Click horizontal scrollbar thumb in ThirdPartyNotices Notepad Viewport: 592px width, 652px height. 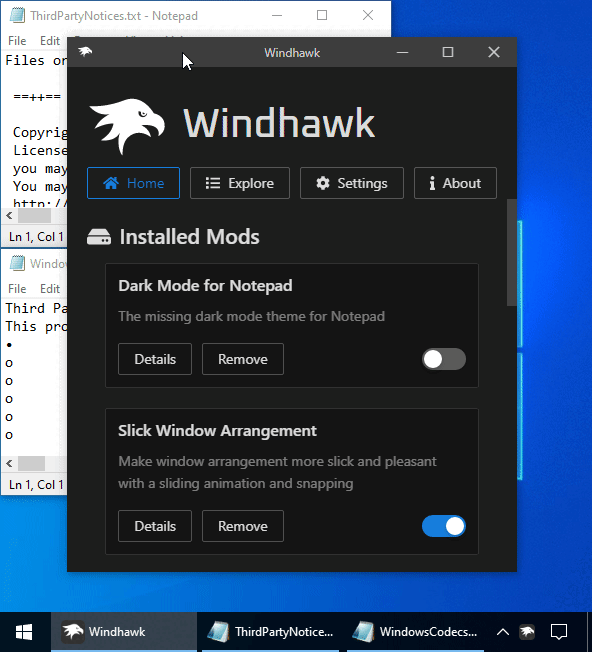(35, 216)
